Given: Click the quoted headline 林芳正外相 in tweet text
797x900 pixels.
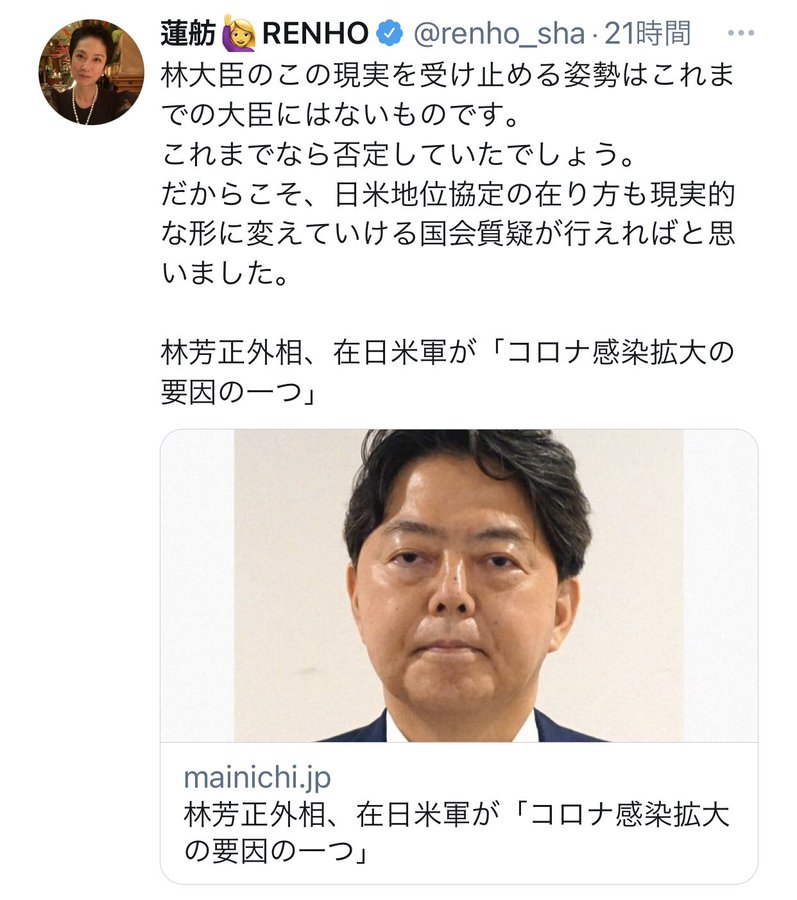Looking at the screenshot, I should pyautogui.click(x=448, y=372).
